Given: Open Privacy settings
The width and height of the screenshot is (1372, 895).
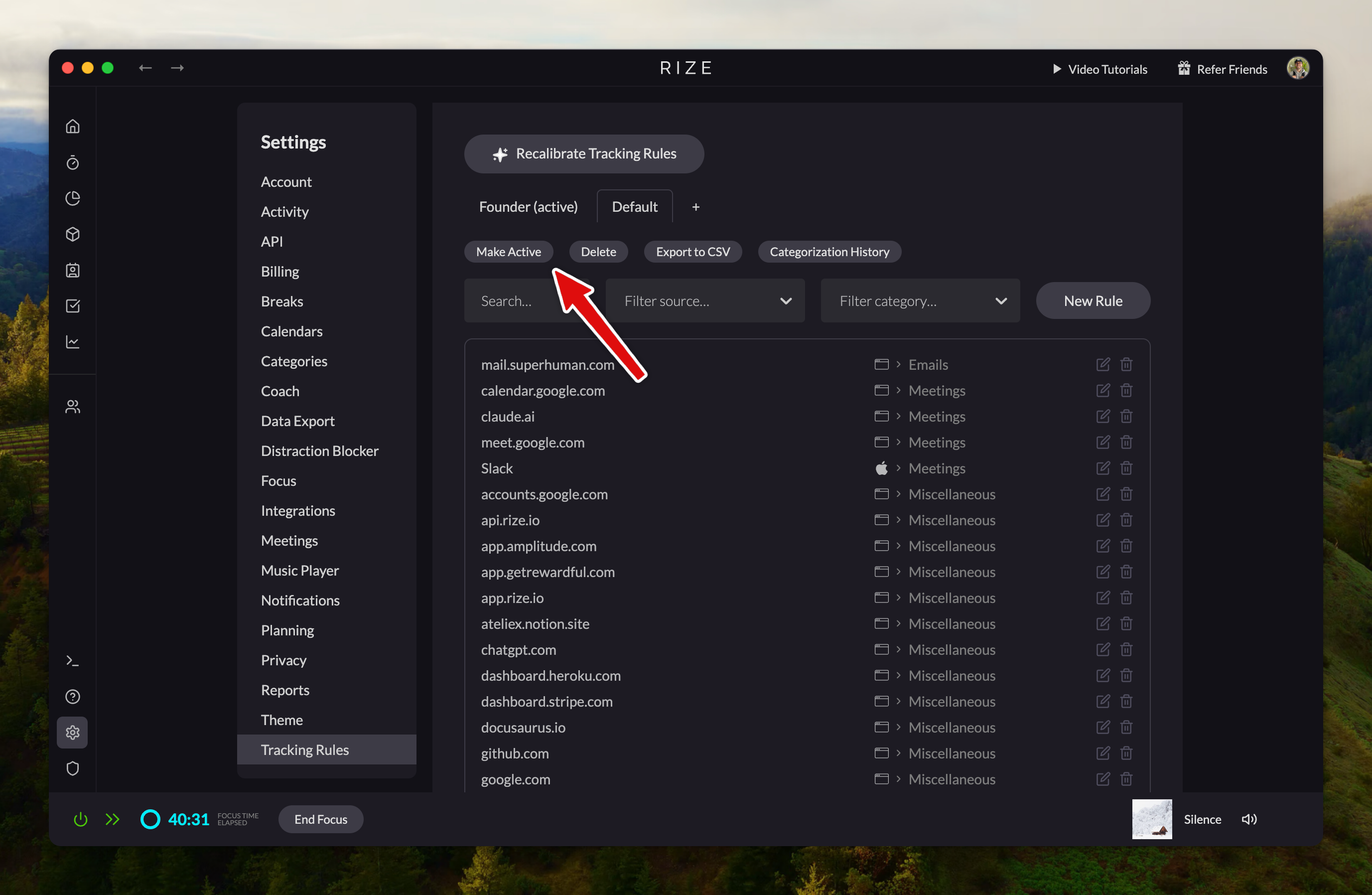Looking at the screenshot, I should point(283,660).
